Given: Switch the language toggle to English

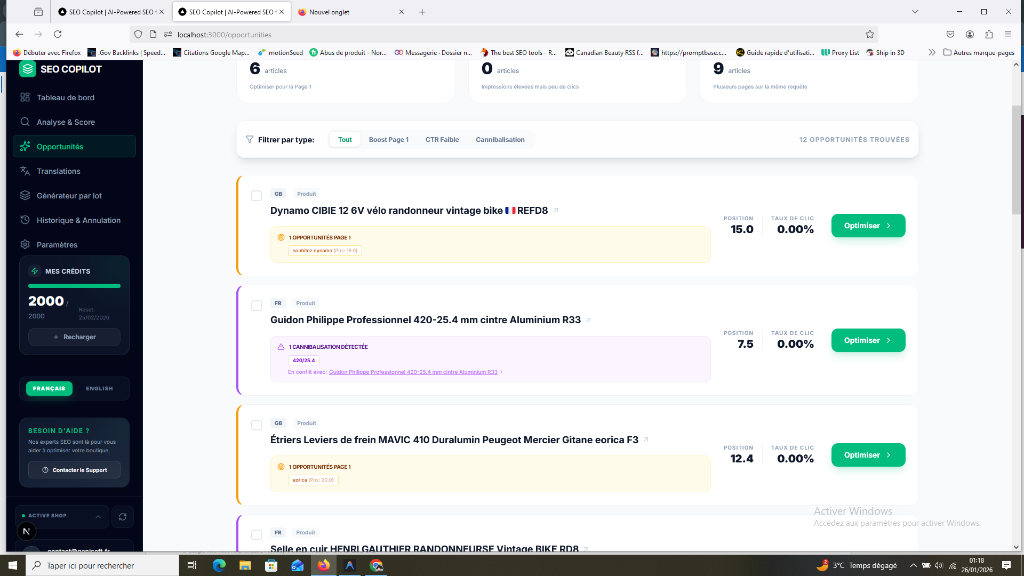Looking at the screenshot, I should (x=99, y=388).
